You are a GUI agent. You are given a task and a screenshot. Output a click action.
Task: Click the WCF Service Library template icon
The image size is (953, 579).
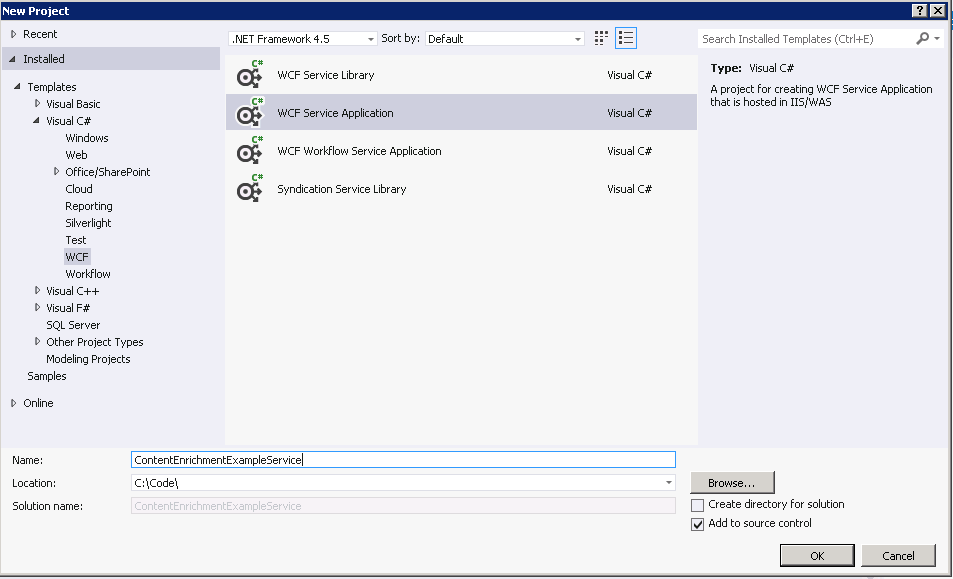pyautogui.click(x=250, y=74)
